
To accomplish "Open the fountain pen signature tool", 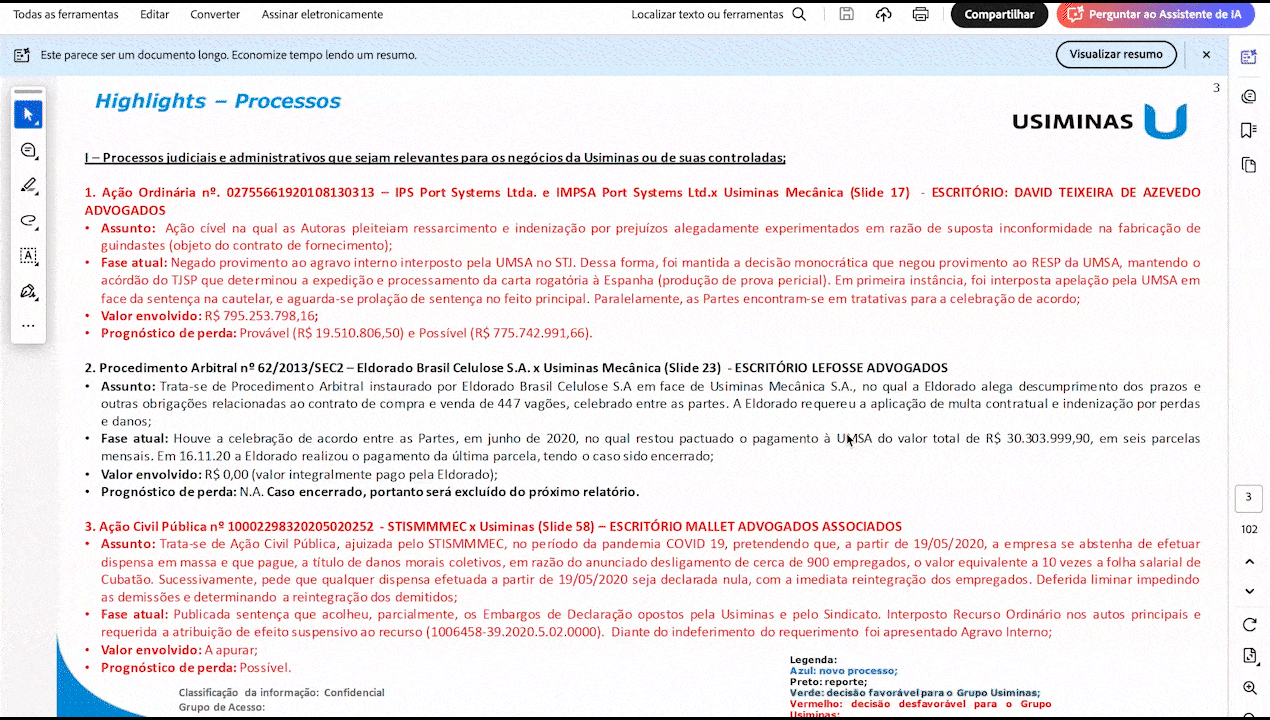I will [28, 291].
